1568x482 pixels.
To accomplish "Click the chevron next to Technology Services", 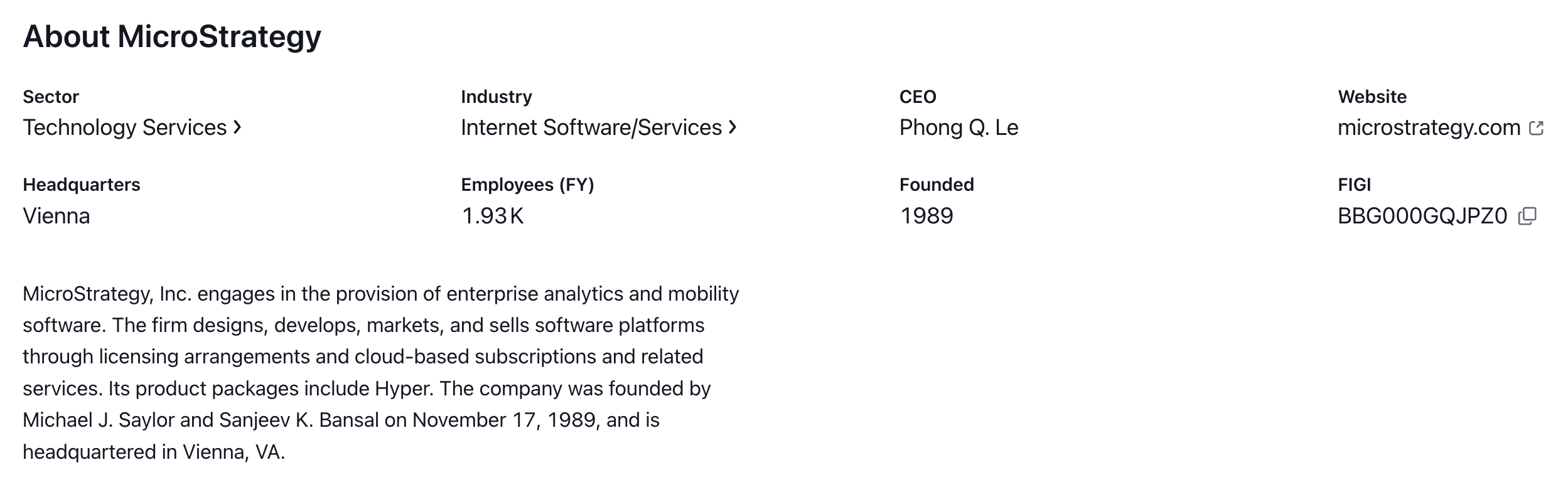I will [237, 127].
